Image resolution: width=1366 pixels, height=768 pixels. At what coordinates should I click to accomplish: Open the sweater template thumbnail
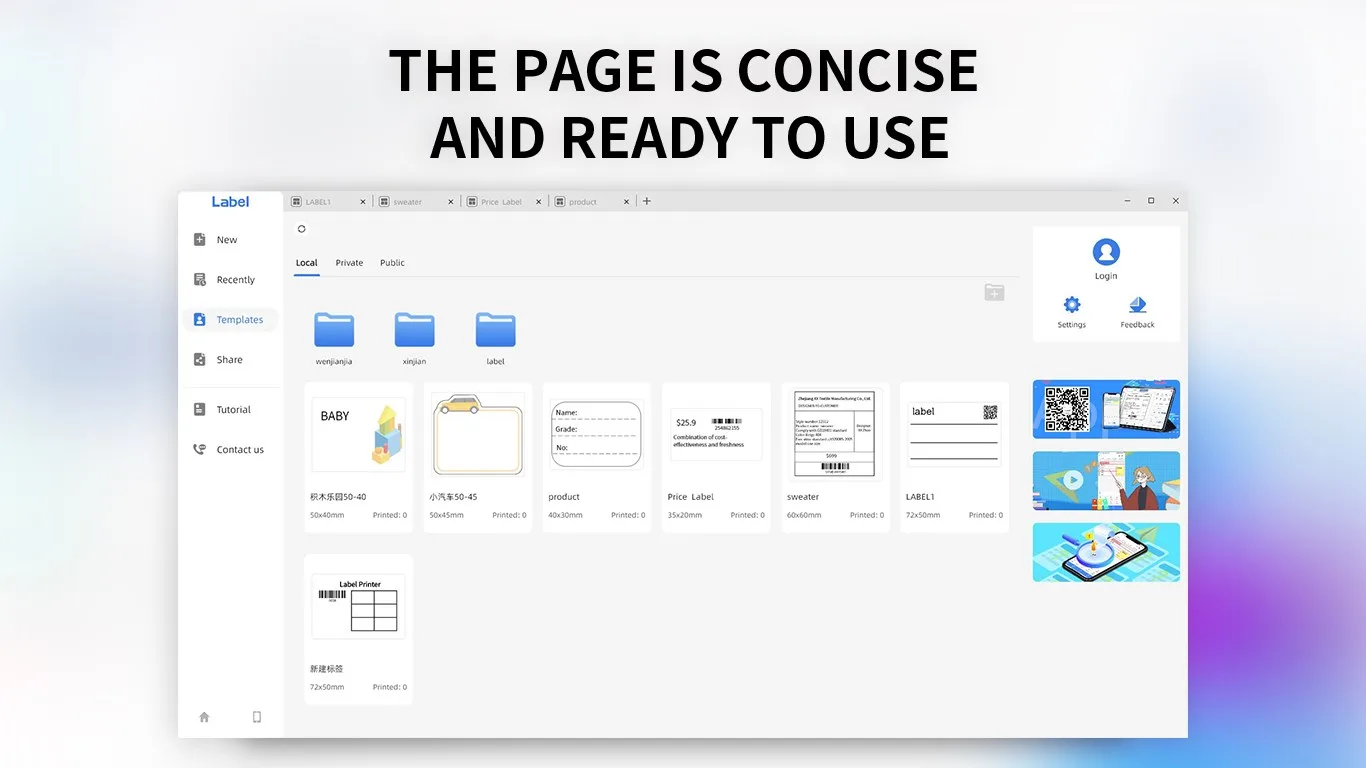(835, 434)
